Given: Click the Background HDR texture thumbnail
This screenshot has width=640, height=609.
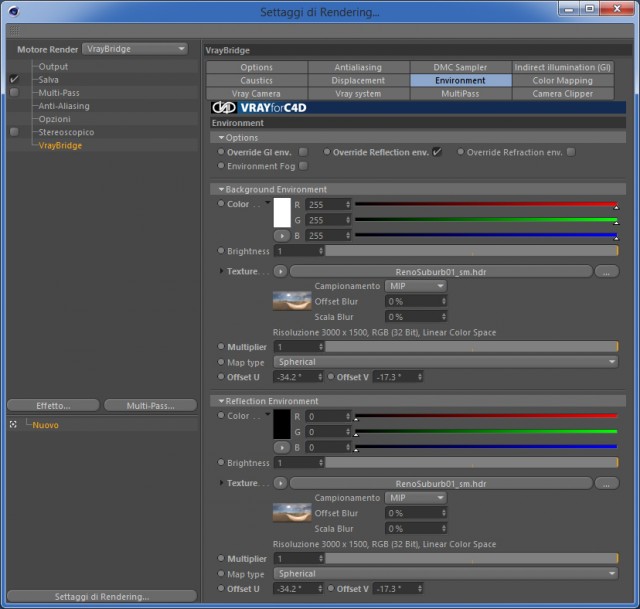Looking at the screenshot, I should (292, 301).
